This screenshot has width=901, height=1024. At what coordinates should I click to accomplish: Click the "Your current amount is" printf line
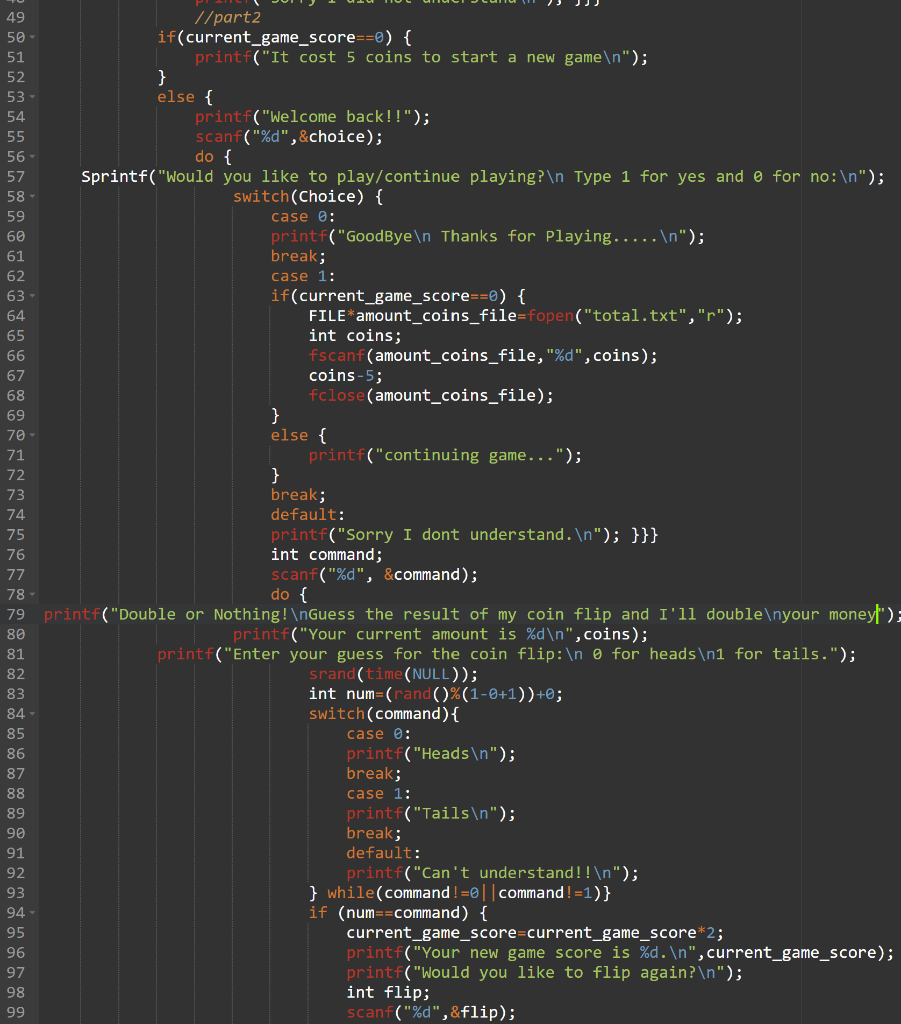pyautogui.click(x=440, y=634)
